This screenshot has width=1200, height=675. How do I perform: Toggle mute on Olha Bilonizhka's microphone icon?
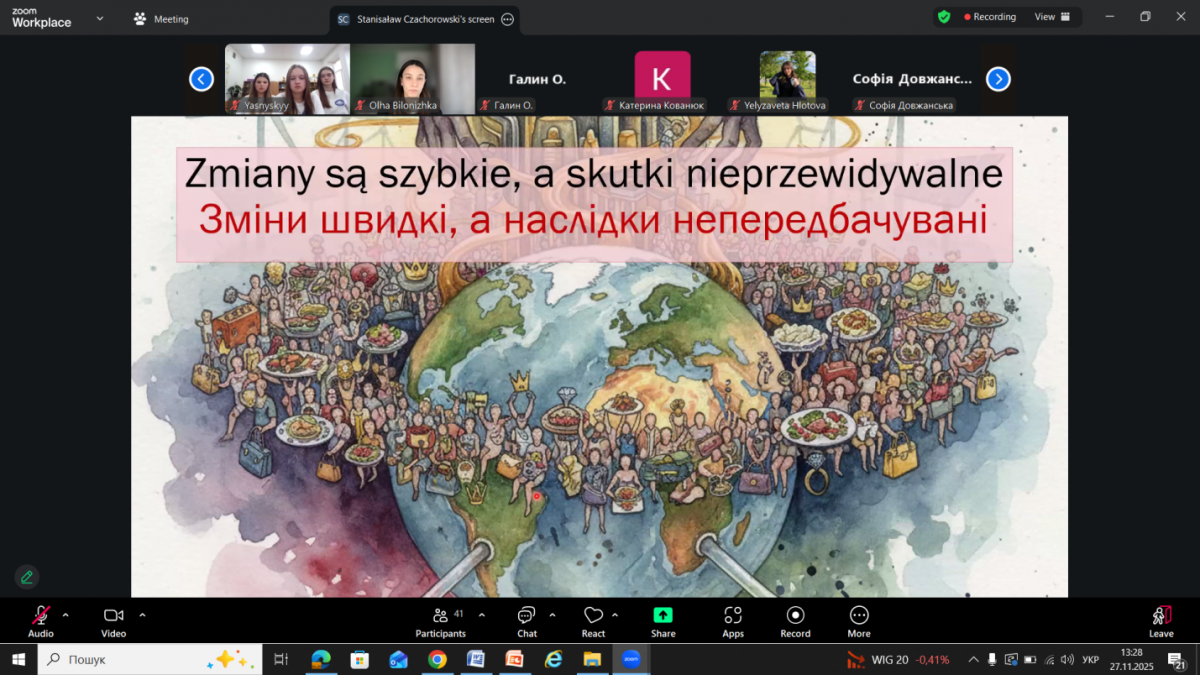(x=360, y=104)
